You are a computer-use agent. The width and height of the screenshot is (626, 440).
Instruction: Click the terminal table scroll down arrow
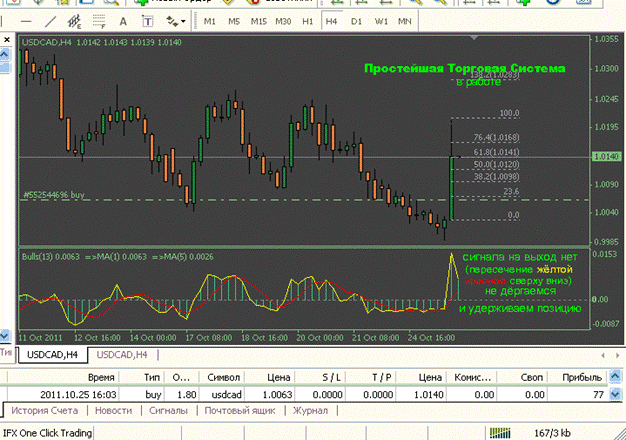tap(615, 394)
